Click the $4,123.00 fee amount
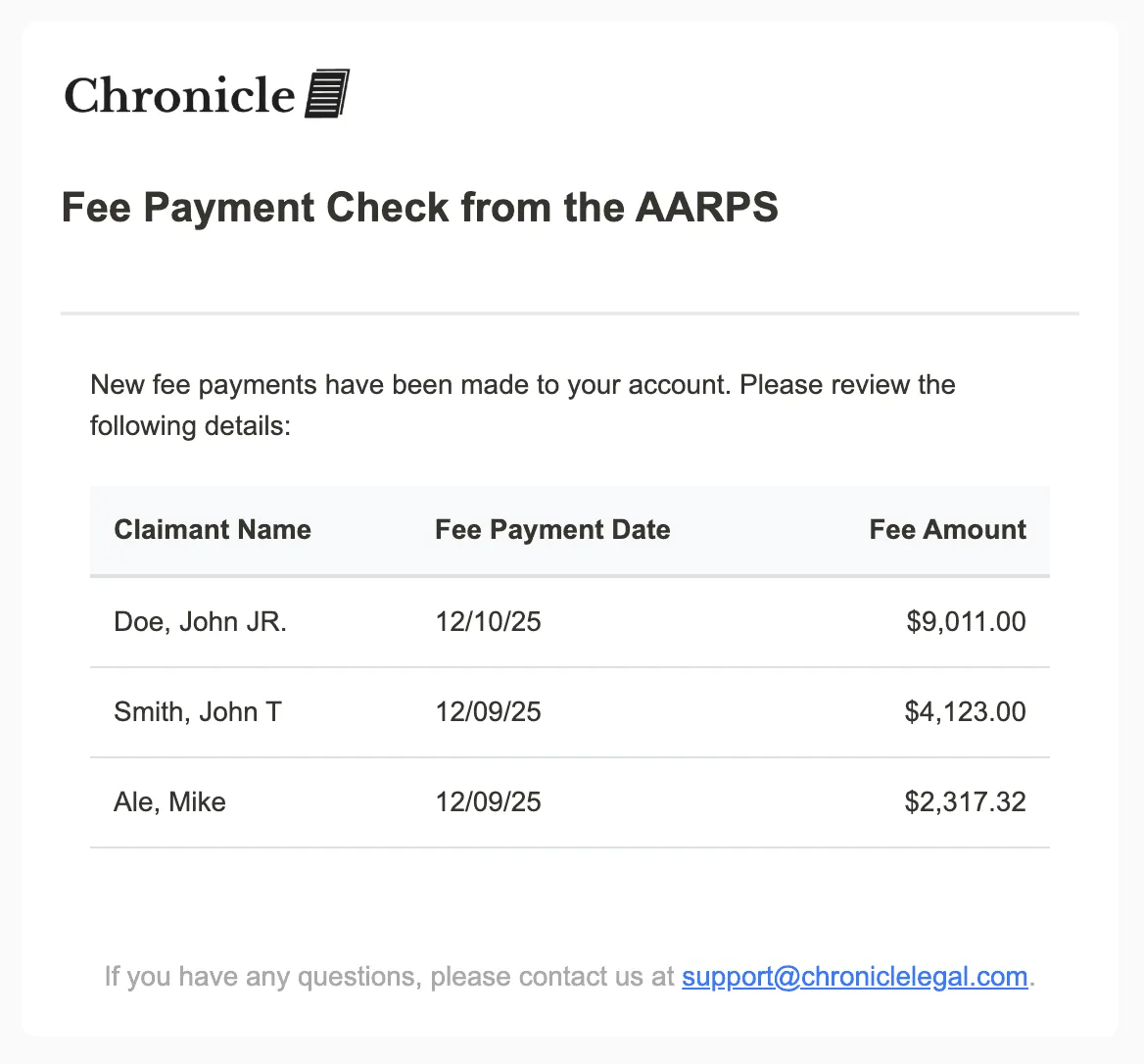This screenshot has width=1144, height=1064. [x=965, y=712]
